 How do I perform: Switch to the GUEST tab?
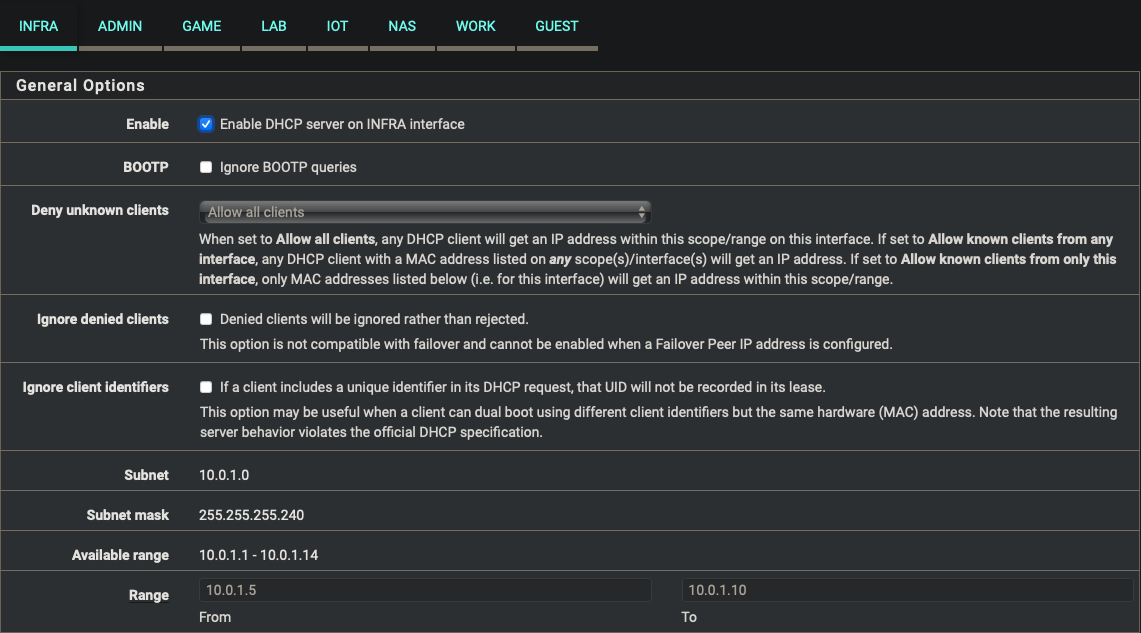[556, 25]
